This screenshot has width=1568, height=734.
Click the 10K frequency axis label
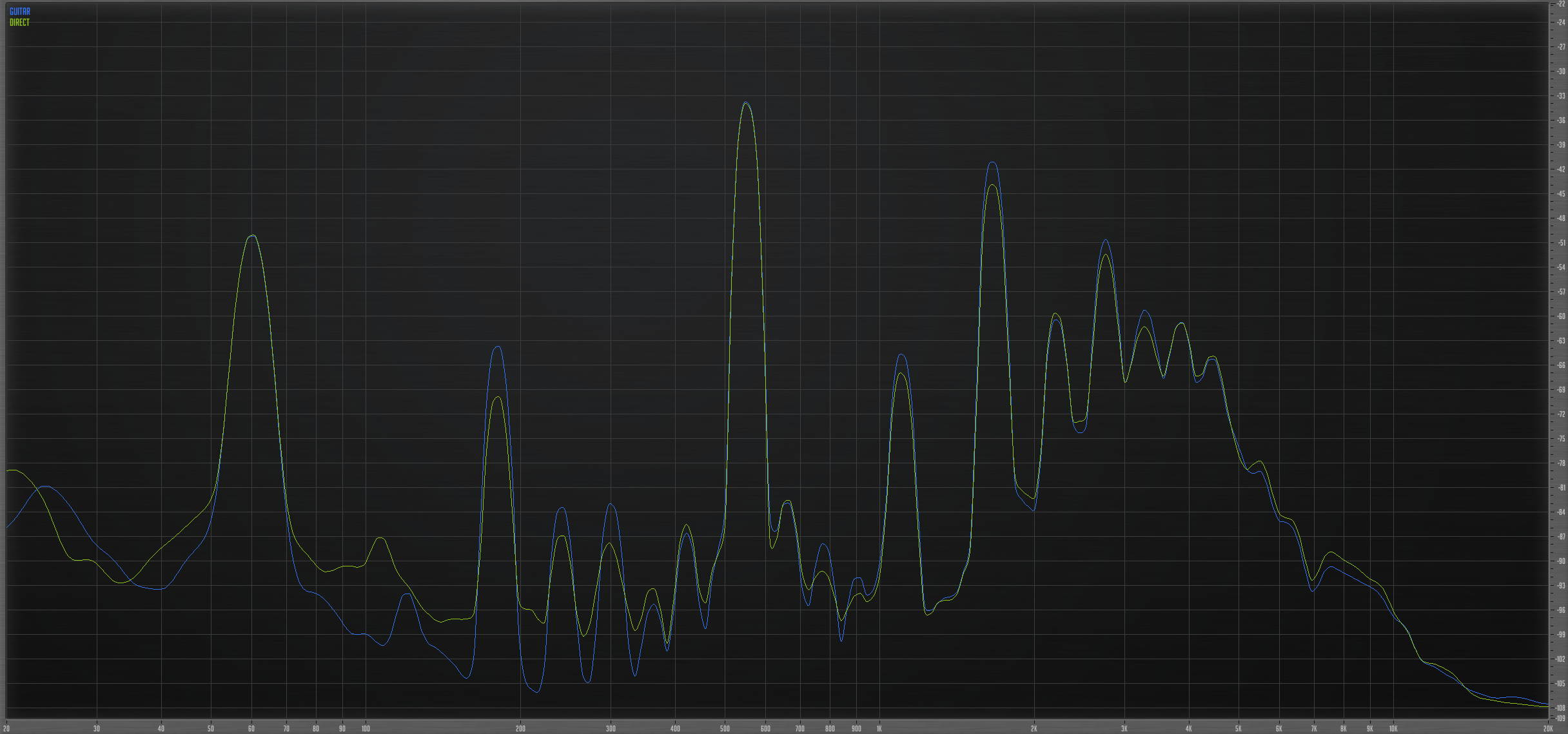(1393, 729)
